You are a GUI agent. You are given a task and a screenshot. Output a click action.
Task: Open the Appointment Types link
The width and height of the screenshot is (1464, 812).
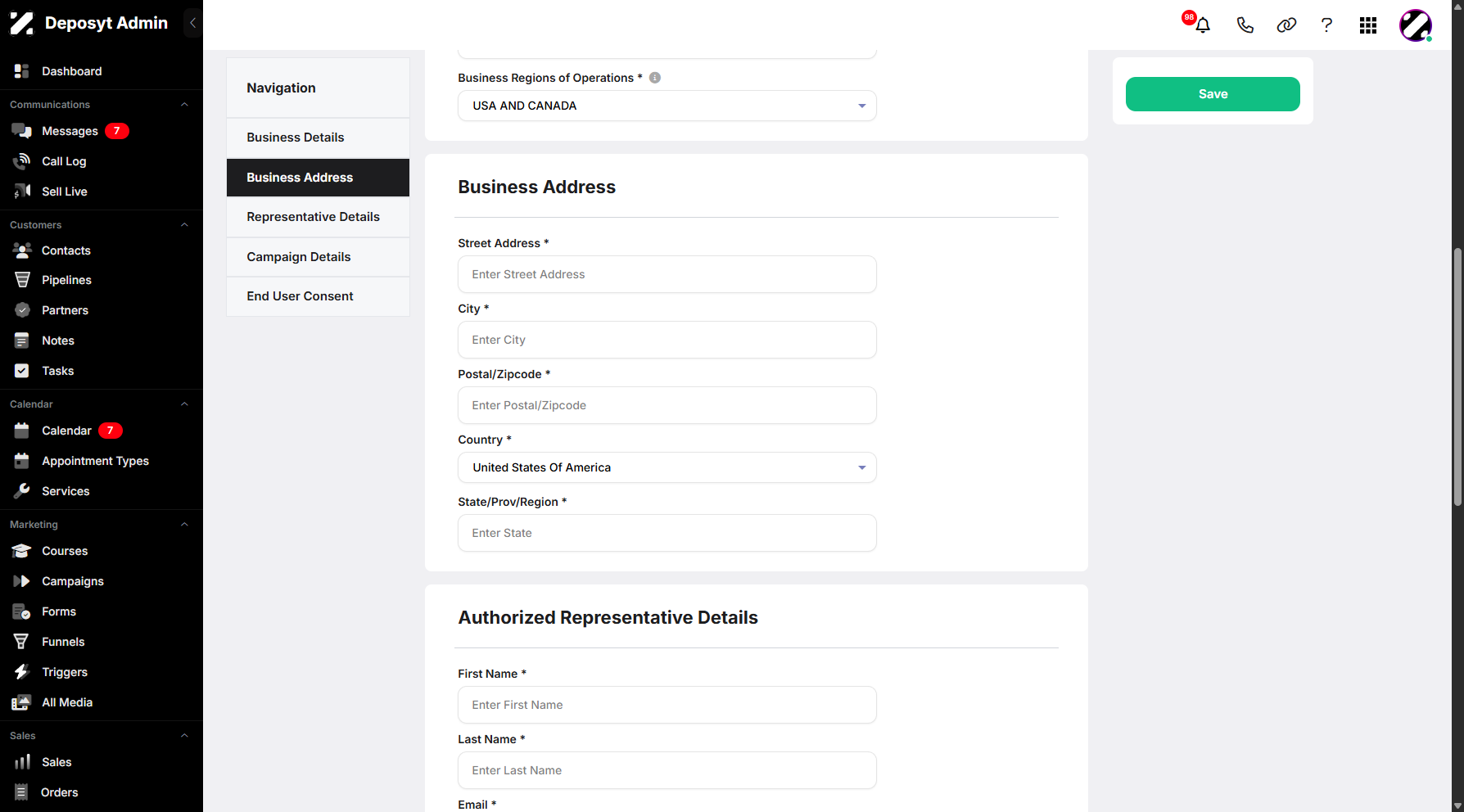click(95, 461)
